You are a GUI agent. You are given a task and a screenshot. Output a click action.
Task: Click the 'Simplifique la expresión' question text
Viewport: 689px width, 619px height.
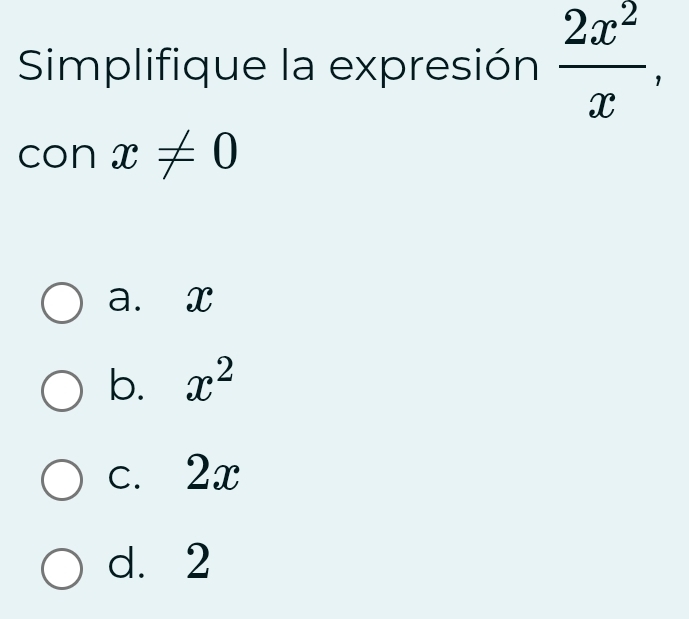click(x=278, y=67)
